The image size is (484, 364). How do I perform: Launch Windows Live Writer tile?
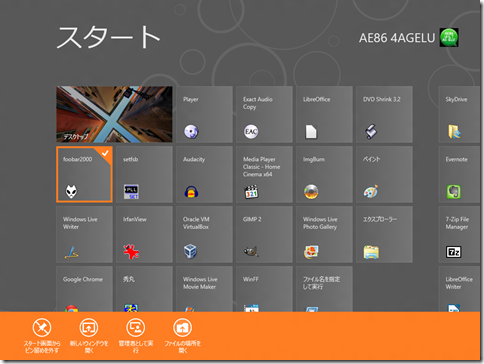84,234
